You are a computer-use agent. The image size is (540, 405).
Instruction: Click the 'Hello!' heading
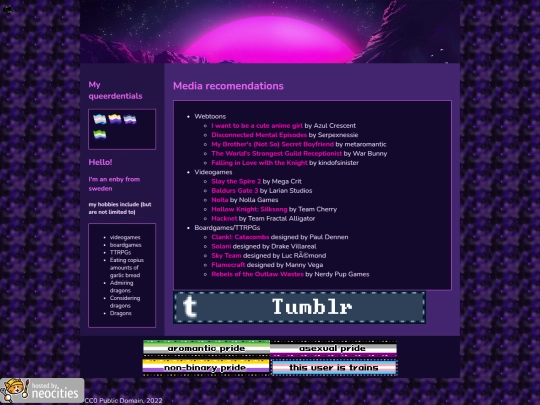[x=100, y=162]
